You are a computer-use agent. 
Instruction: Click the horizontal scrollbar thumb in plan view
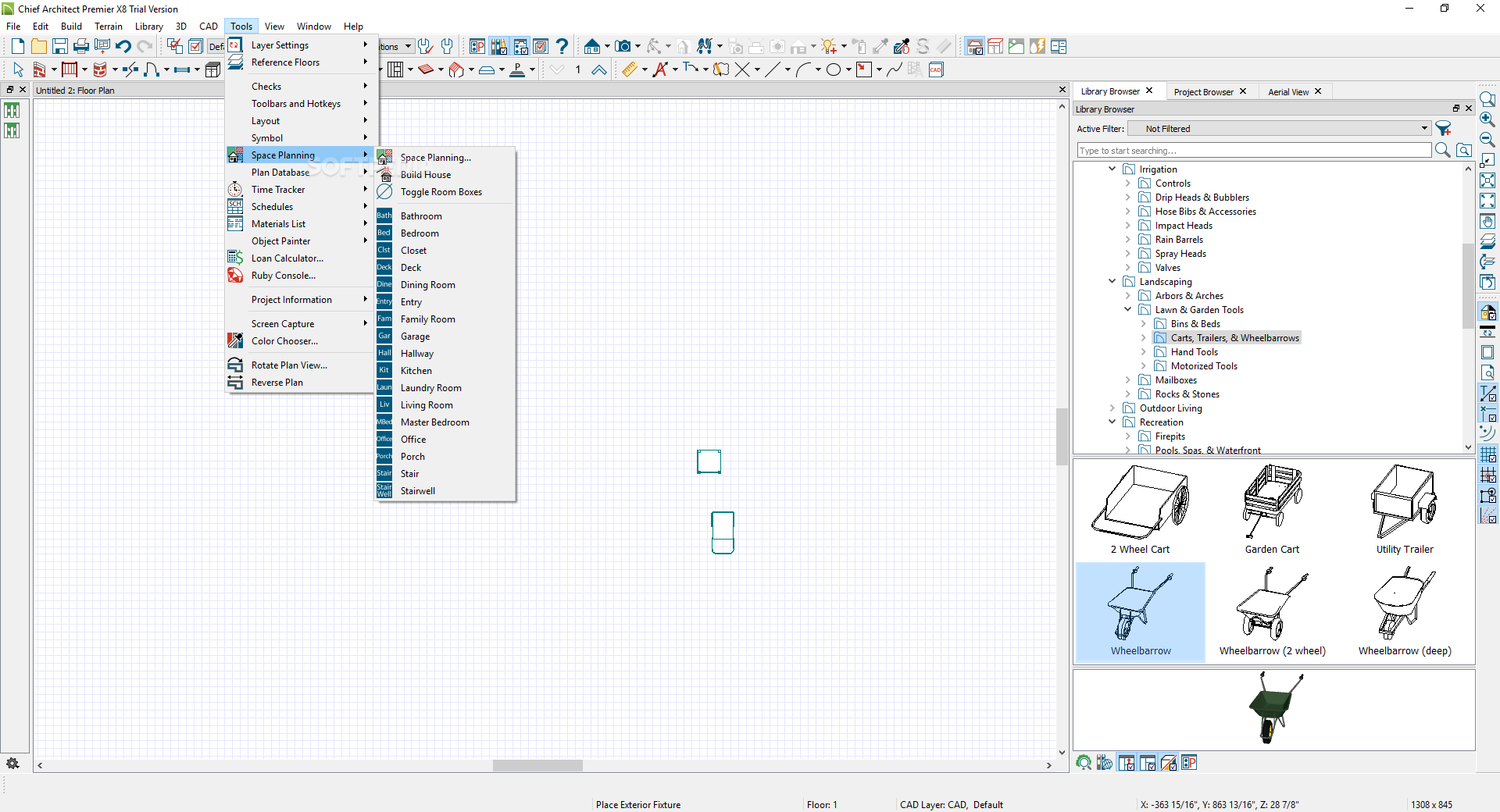click(537, 766)
